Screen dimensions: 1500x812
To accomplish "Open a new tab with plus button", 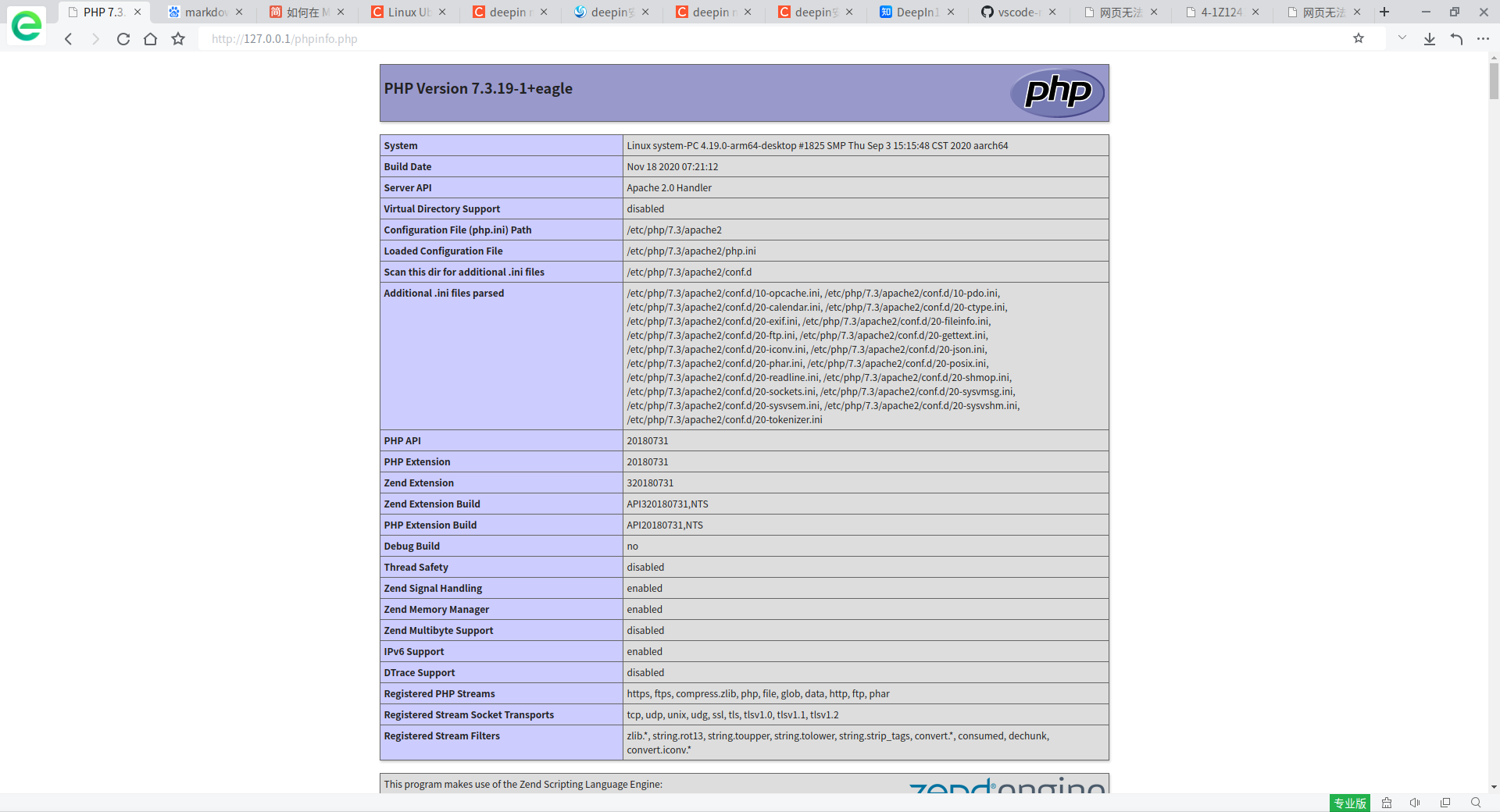I will (x=1384, y=12).
